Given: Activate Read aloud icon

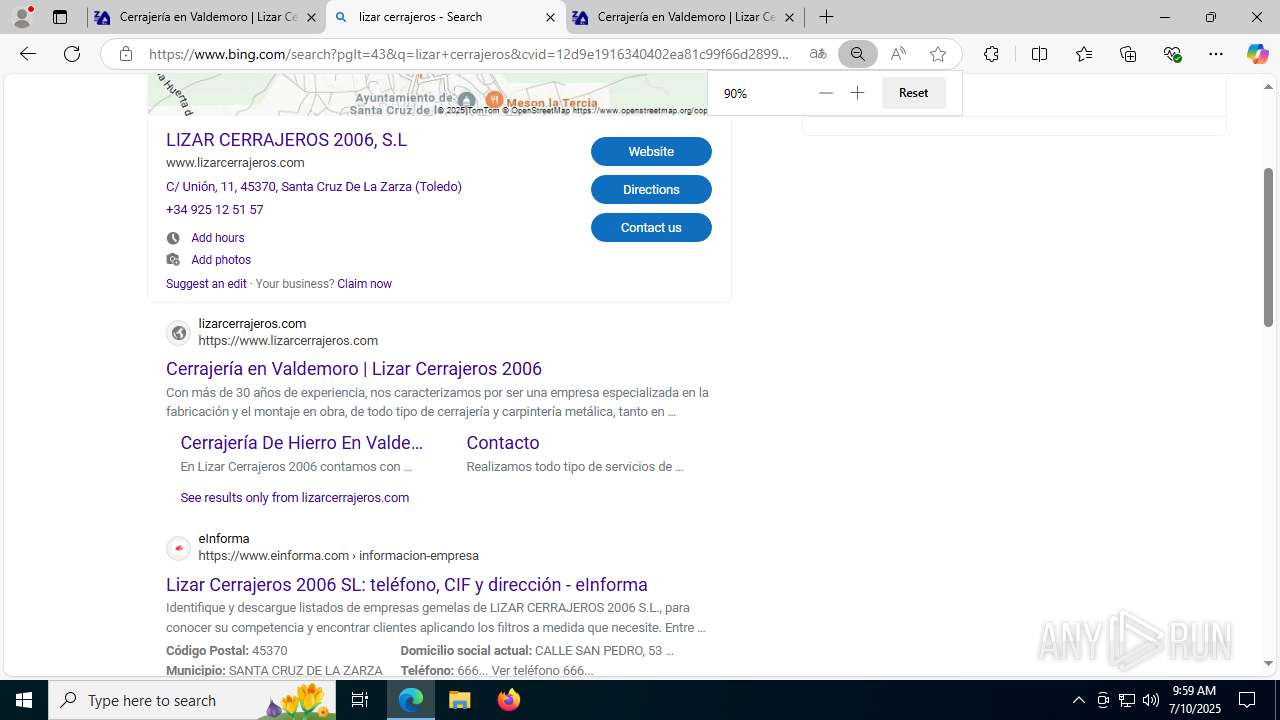Looking at the screenshot, I should point(898,54).
